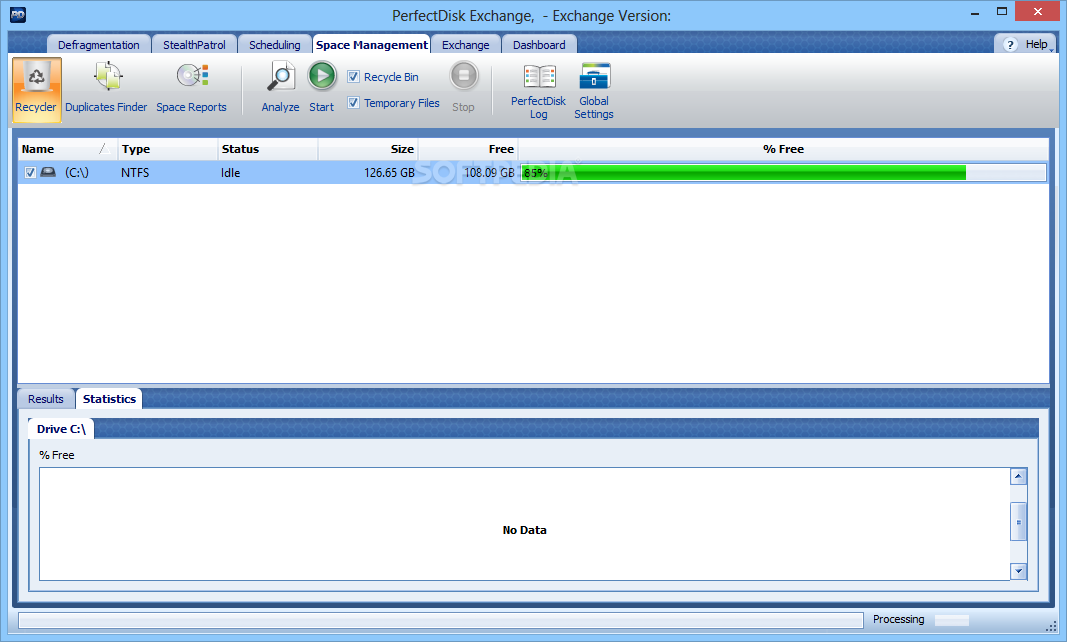Click the Idle status cell
The width and height of the screenshot is (1067, 642).
[231, 173]
